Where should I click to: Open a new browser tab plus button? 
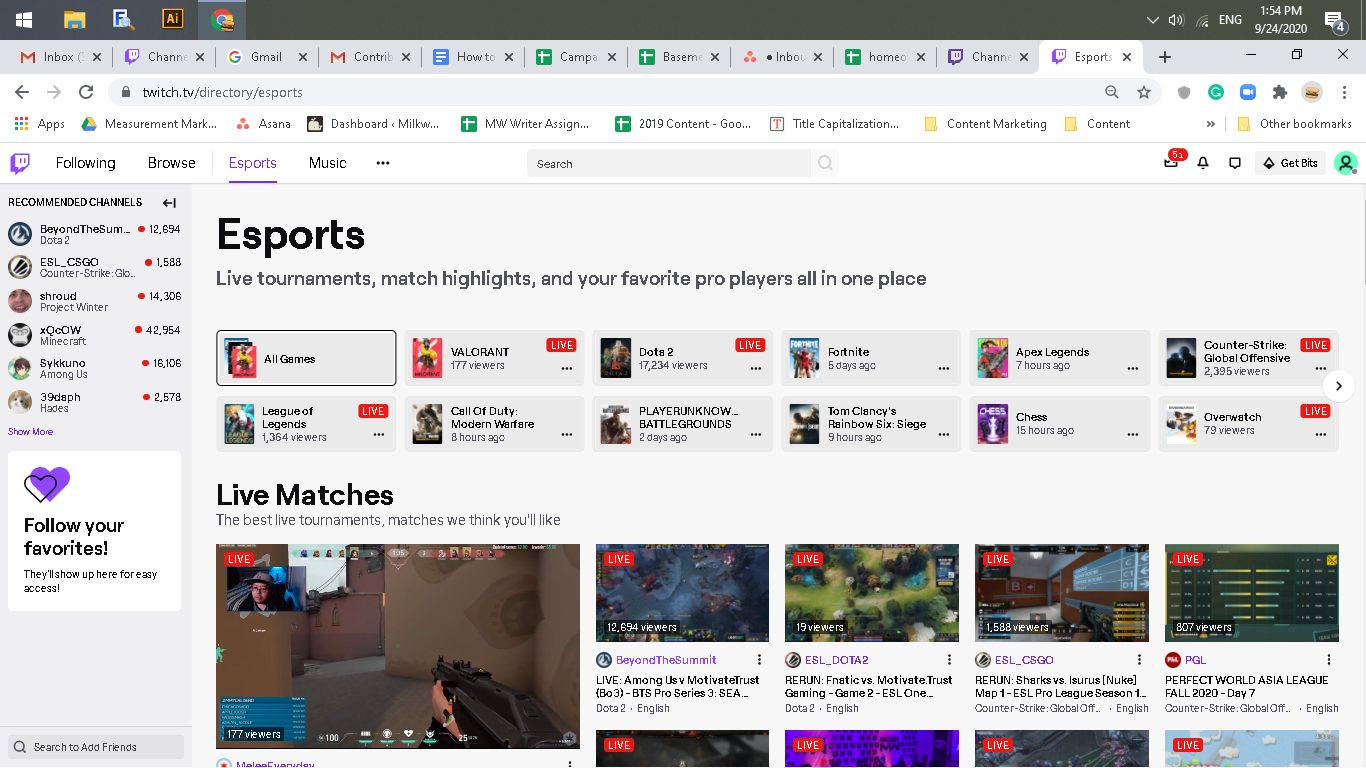(1165, 57)
